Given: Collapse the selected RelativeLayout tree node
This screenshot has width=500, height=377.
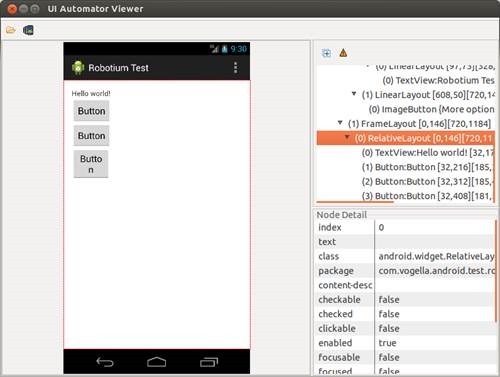Looking at the screenshot, I should pos(347,137).
